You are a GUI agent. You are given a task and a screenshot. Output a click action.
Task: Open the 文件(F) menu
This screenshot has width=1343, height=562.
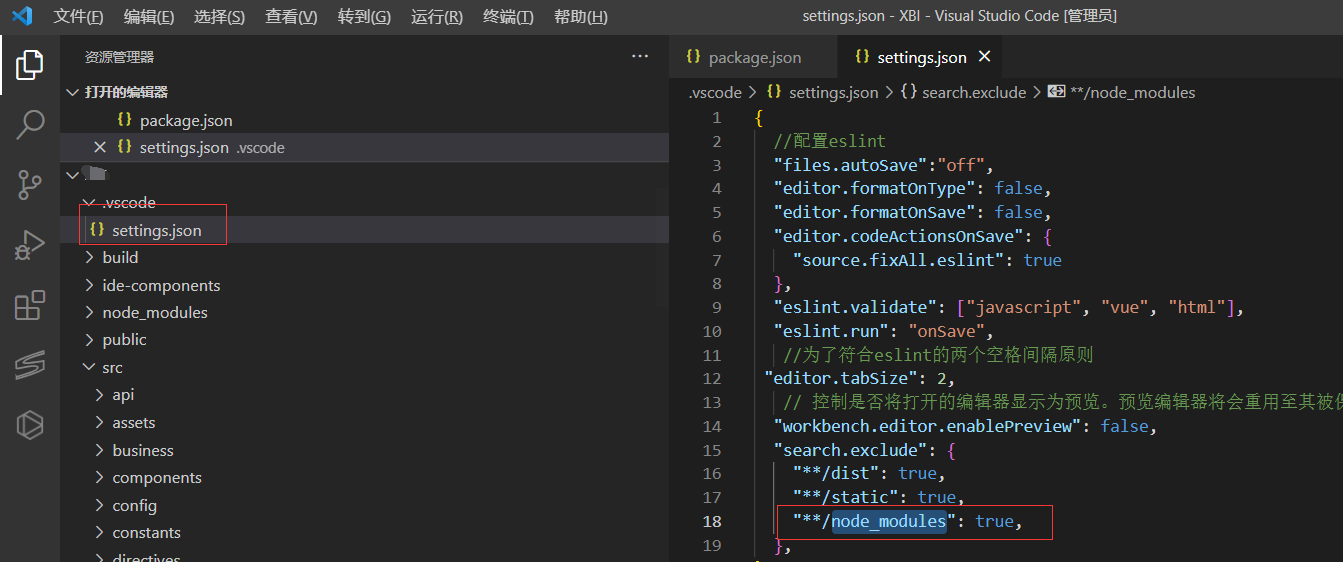(78, 17)
